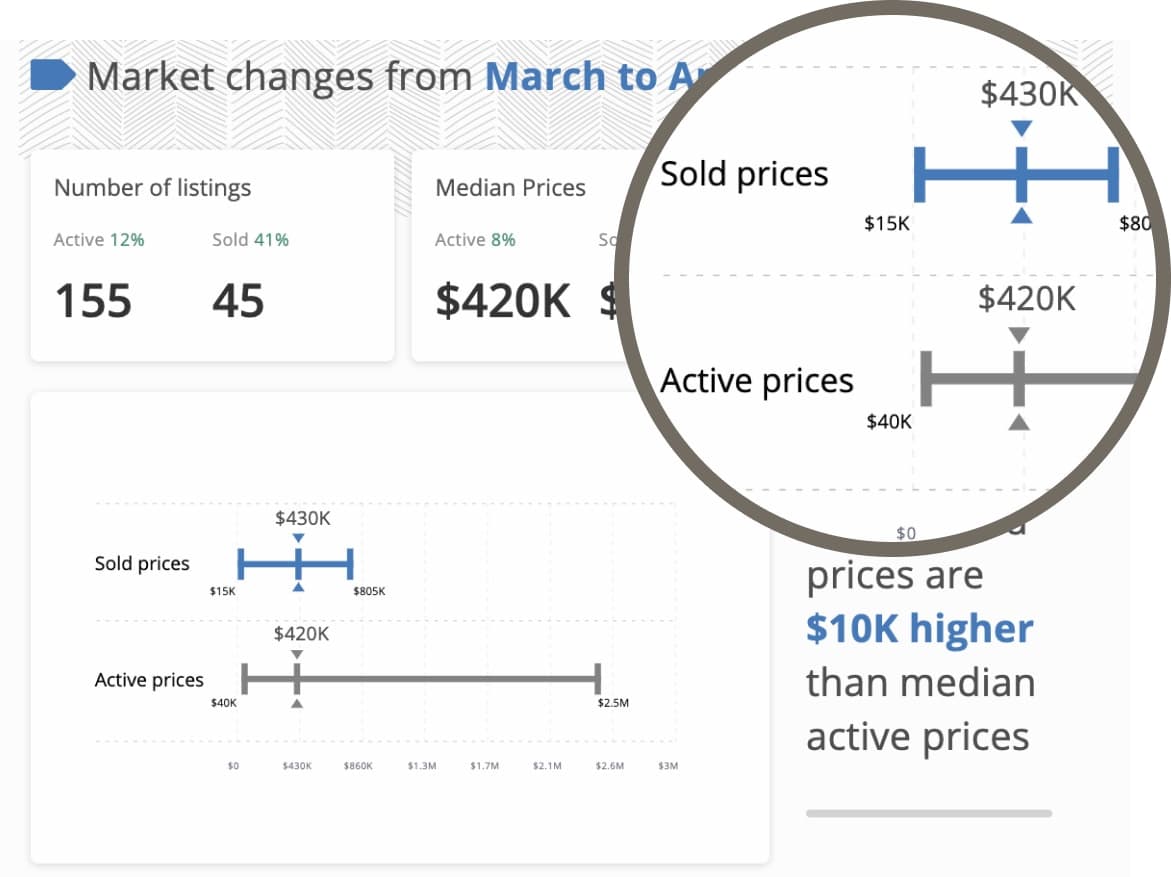Click the 155 active listings count

point(93,301)
